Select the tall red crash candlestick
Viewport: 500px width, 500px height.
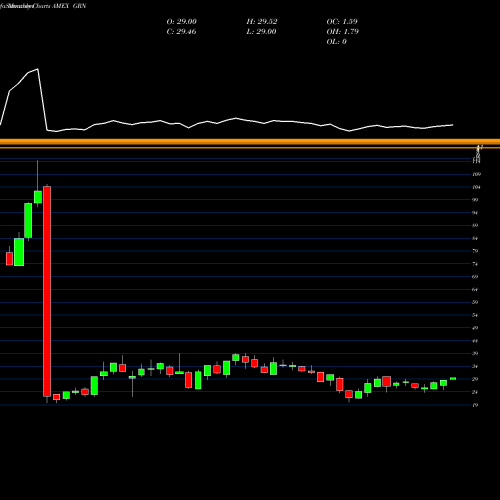click(x=47, y=291)
